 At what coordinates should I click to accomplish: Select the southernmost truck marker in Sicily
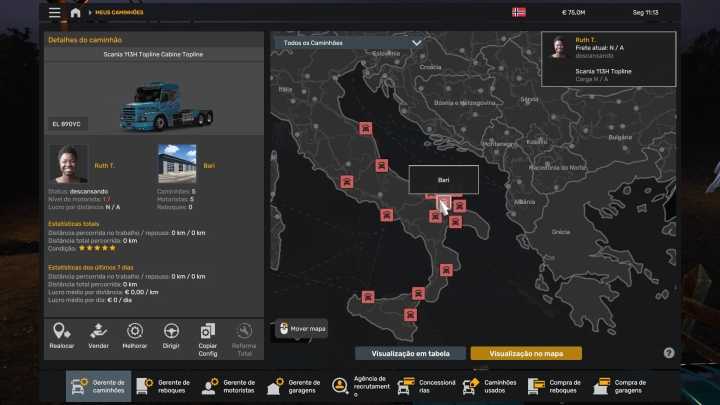point(410,315)
